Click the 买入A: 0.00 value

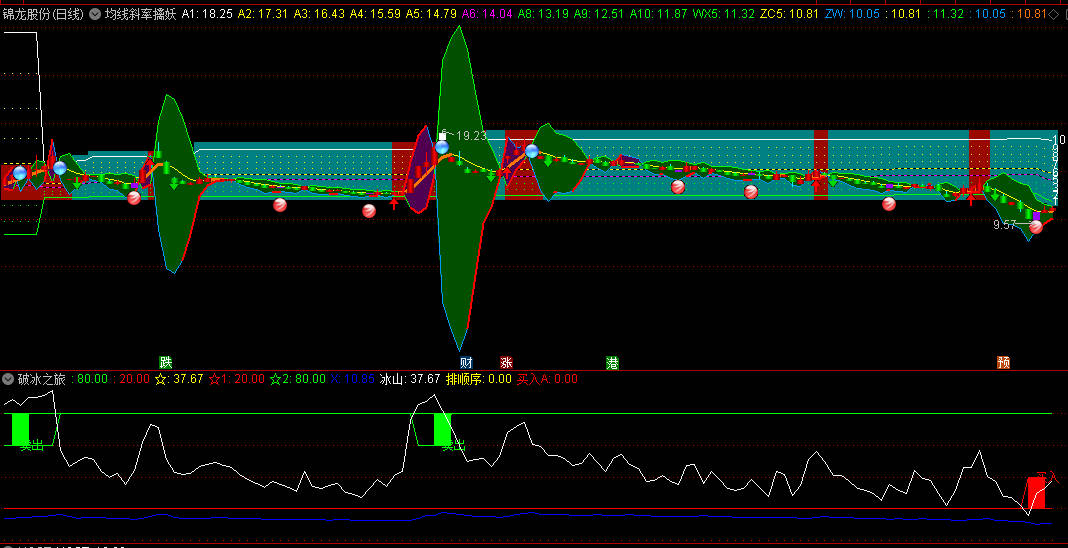547,379
